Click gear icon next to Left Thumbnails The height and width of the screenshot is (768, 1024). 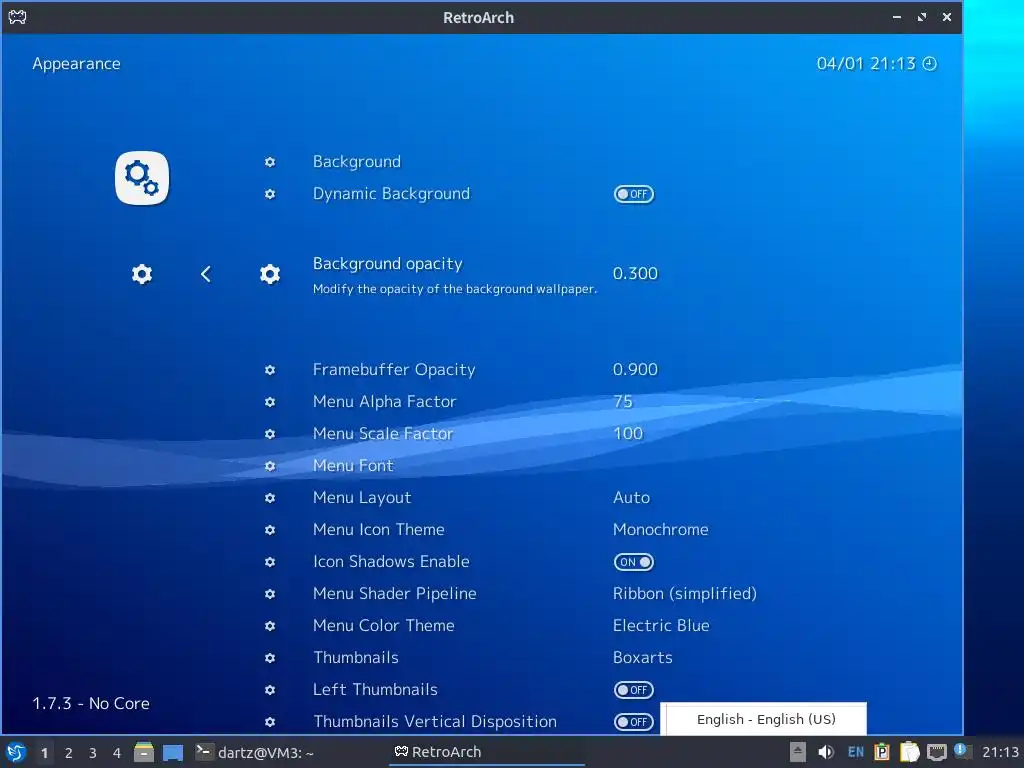pos(270,690)
